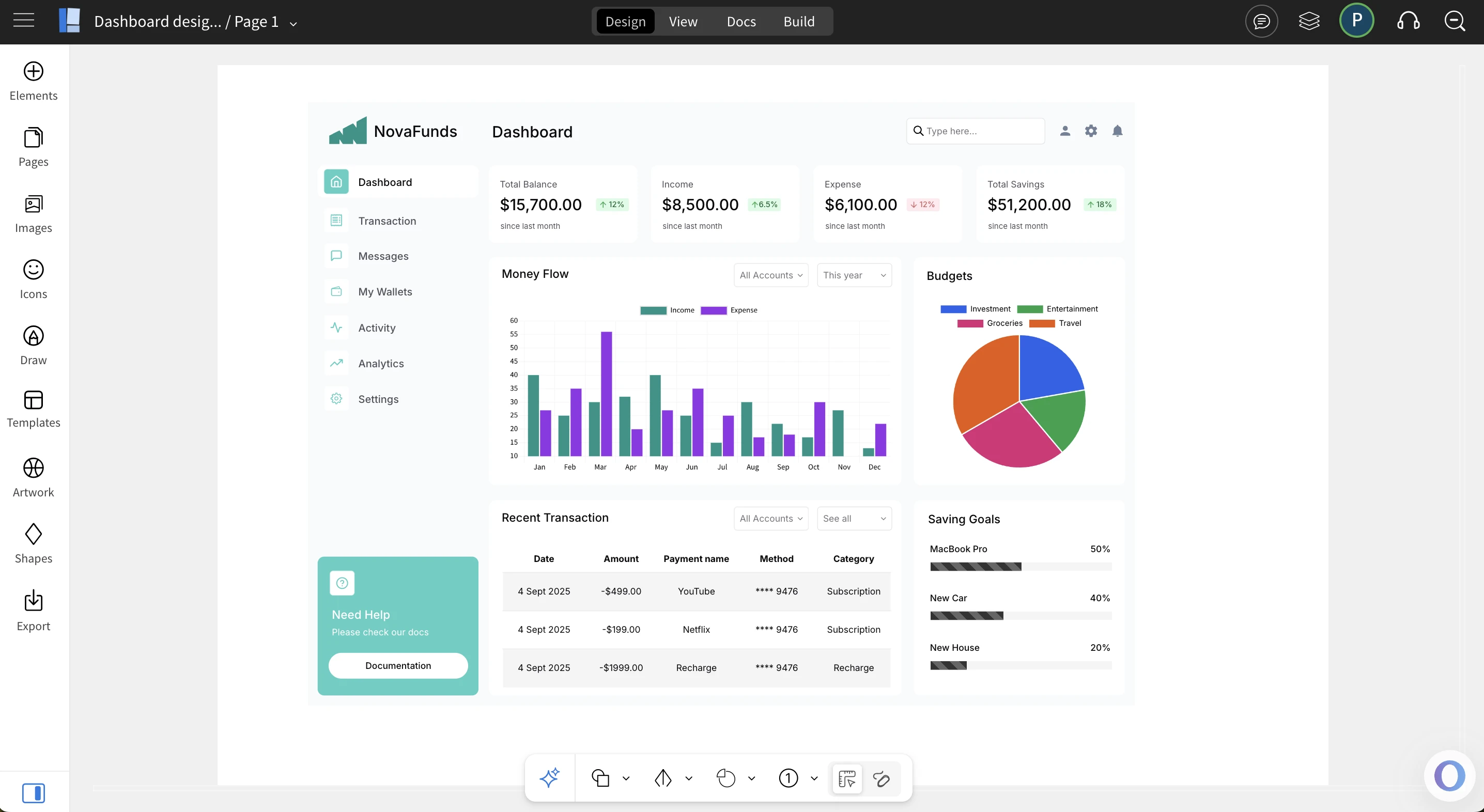Switch to the View tab
Screen dimensions: 1484x812
click(683, 21)
